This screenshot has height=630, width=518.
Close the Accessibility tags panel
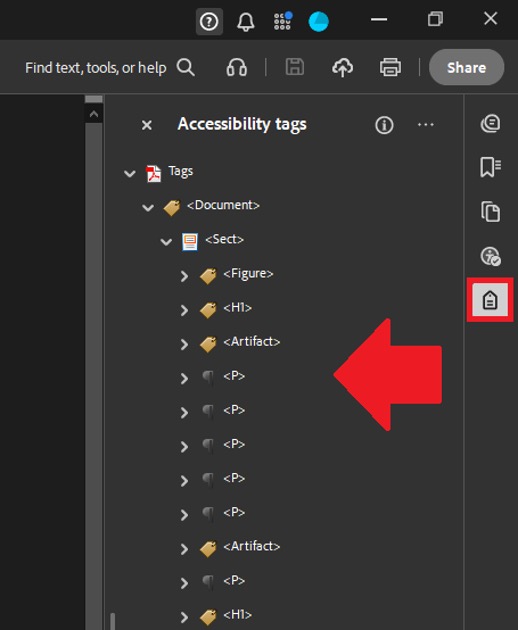click(x=147, y=125)
